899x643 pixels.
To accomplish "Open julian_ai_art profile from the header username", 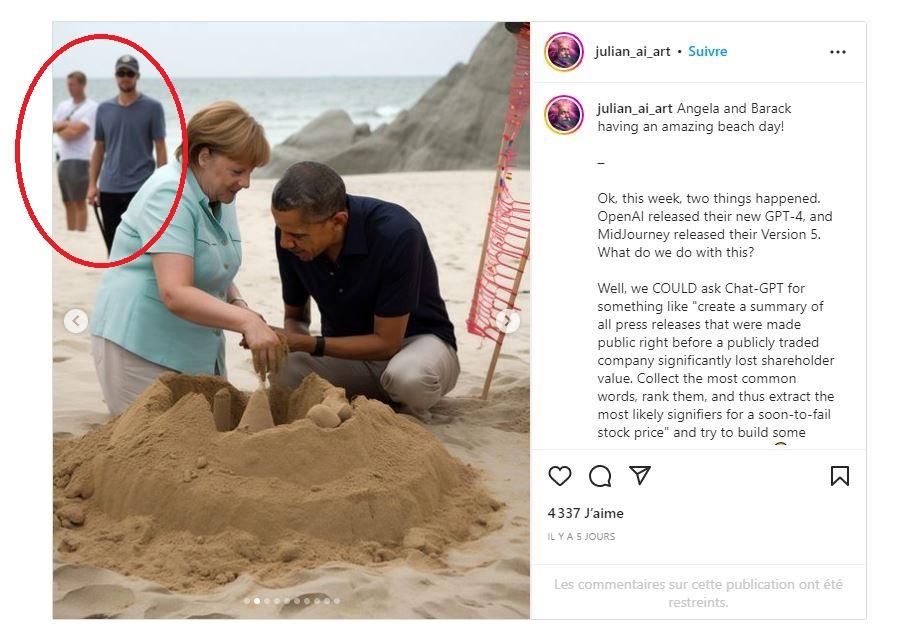I will pyautogui.click(x=632, y=51).
